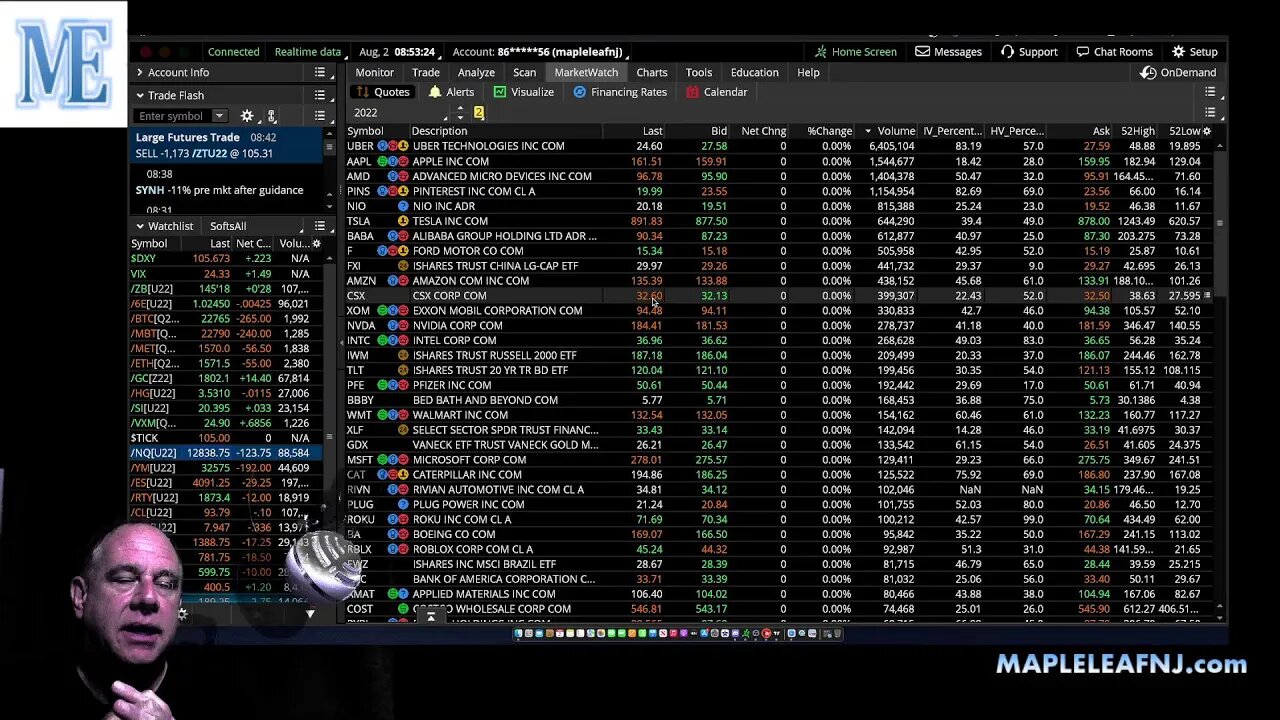Image resolution: width=1280 pixels, height=720 pixels.
Task: Open the Help tab
Action: (808, 73)
